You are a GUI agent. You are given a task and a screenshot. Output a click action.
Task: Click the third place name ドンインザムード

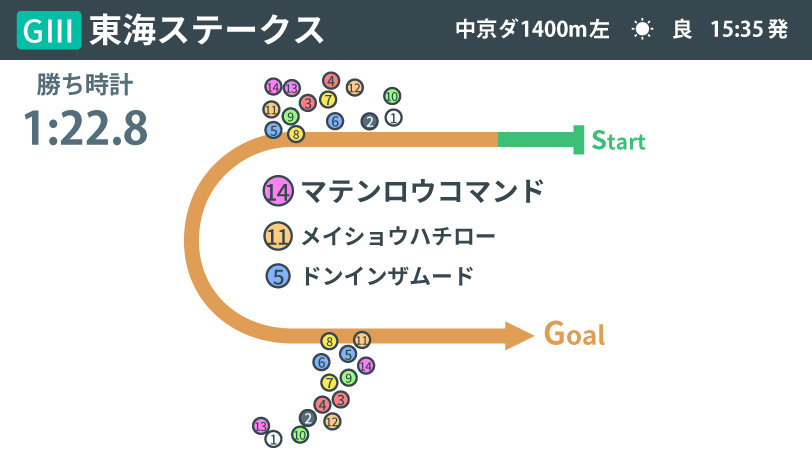[388, 276]
